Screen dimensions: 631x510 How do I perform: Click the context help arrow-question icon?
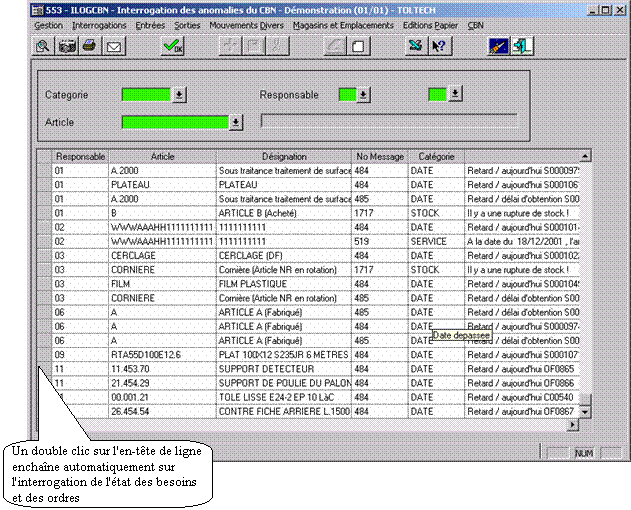(439, 46)
